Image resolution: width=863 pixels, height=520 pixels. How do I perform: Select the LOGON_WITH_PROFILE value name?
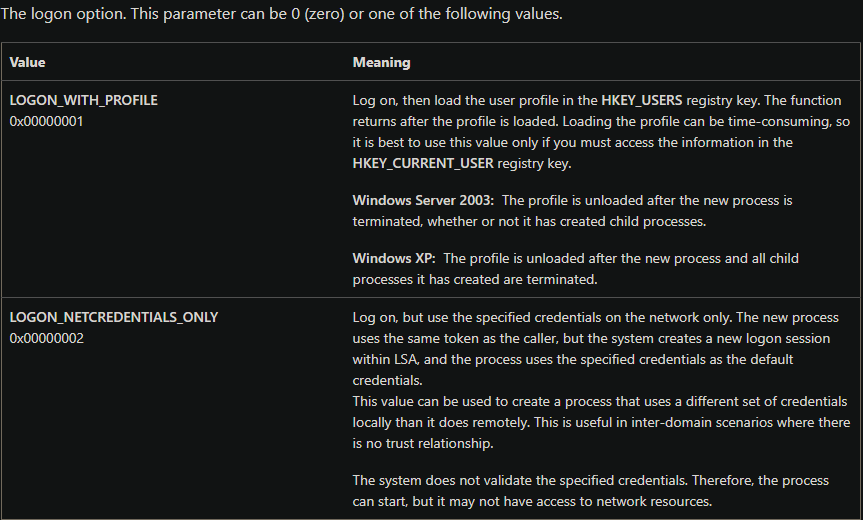83,101
